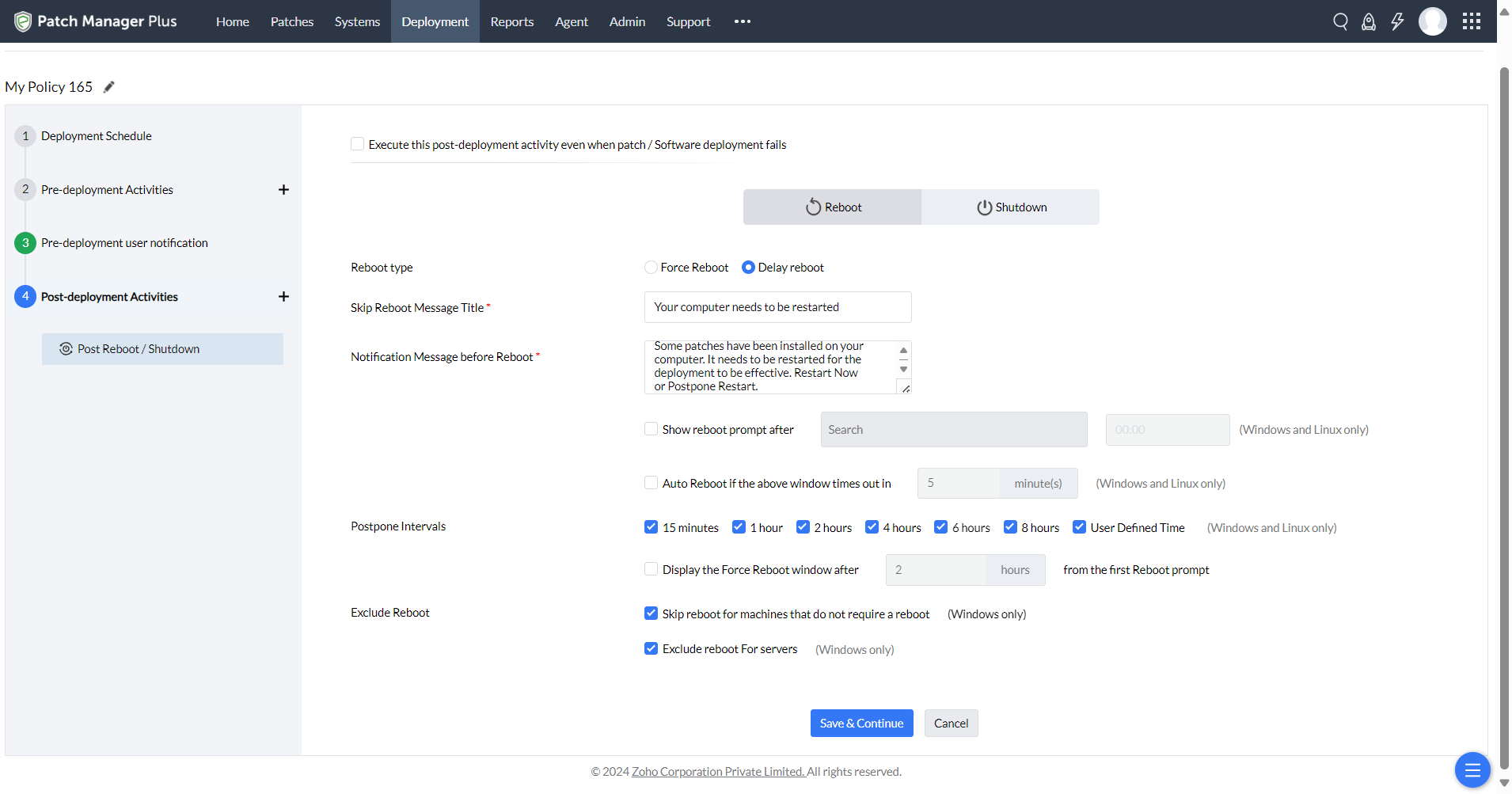Select the Force Reboot radio option
Image resolution: width=1512 pixels, height=794 pixels.
[x=651, y=268]
